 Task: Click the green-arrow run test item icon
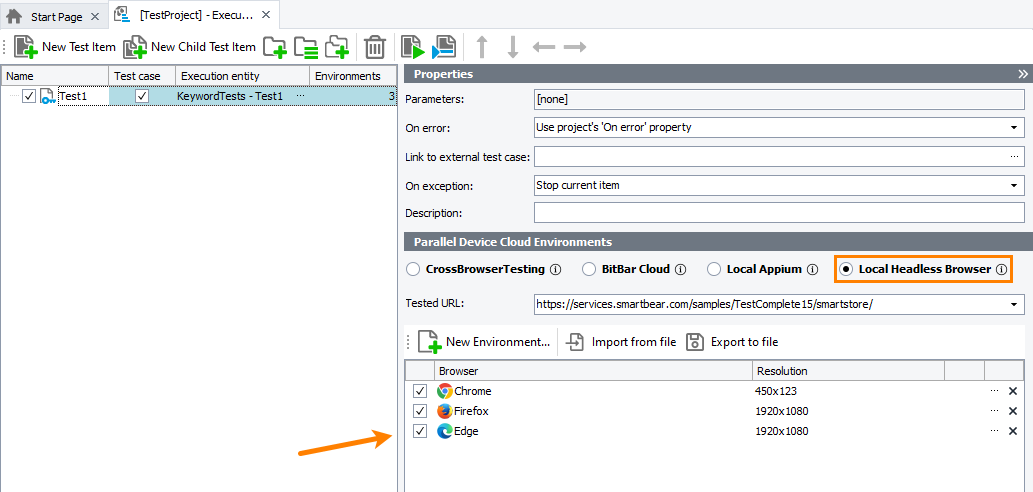pyautogui.click(x=412, y=47)
